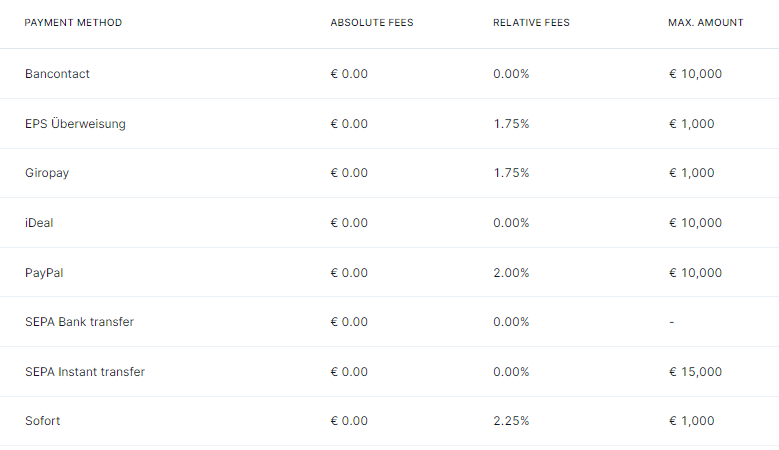
Task: Choose SEPA Instant transfer
Action: tap(390, 372)
